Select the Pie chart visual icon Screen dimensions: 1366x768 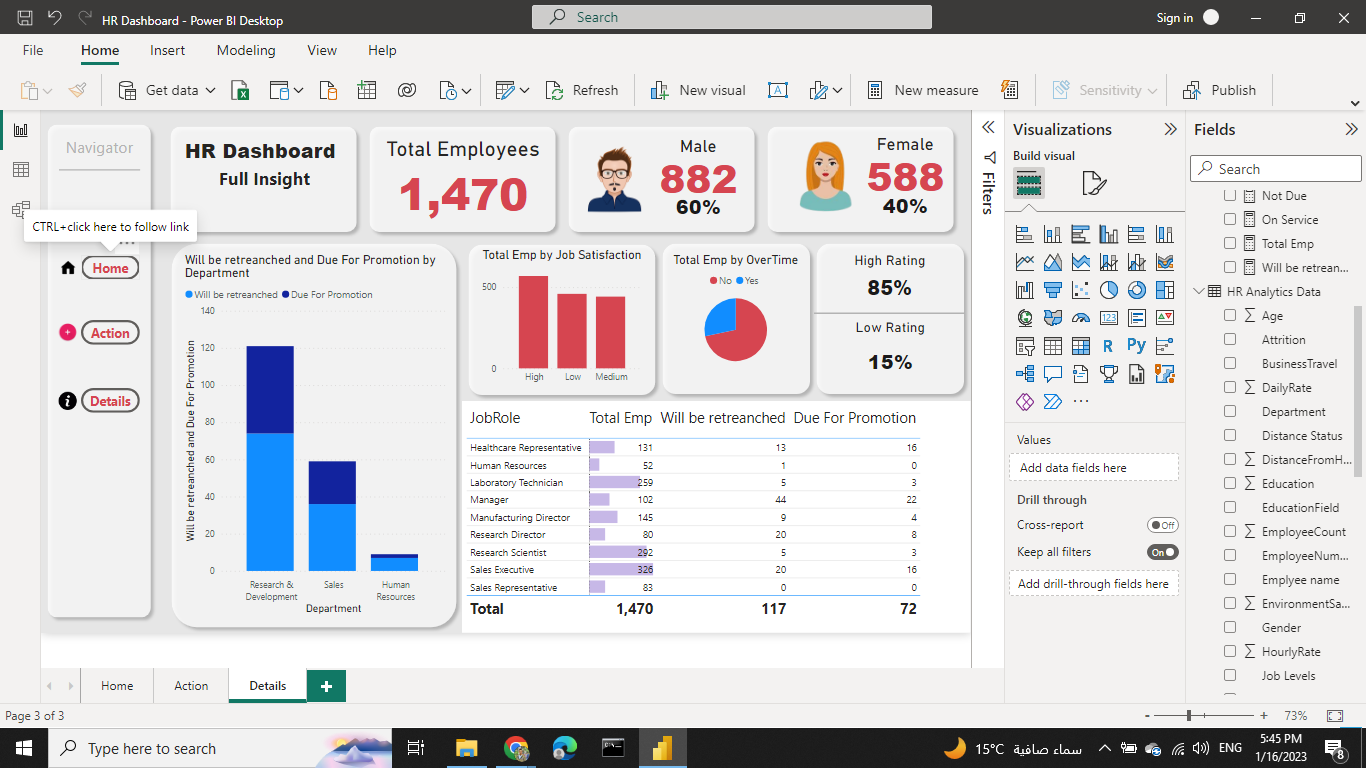click(x=1108, y=290)
